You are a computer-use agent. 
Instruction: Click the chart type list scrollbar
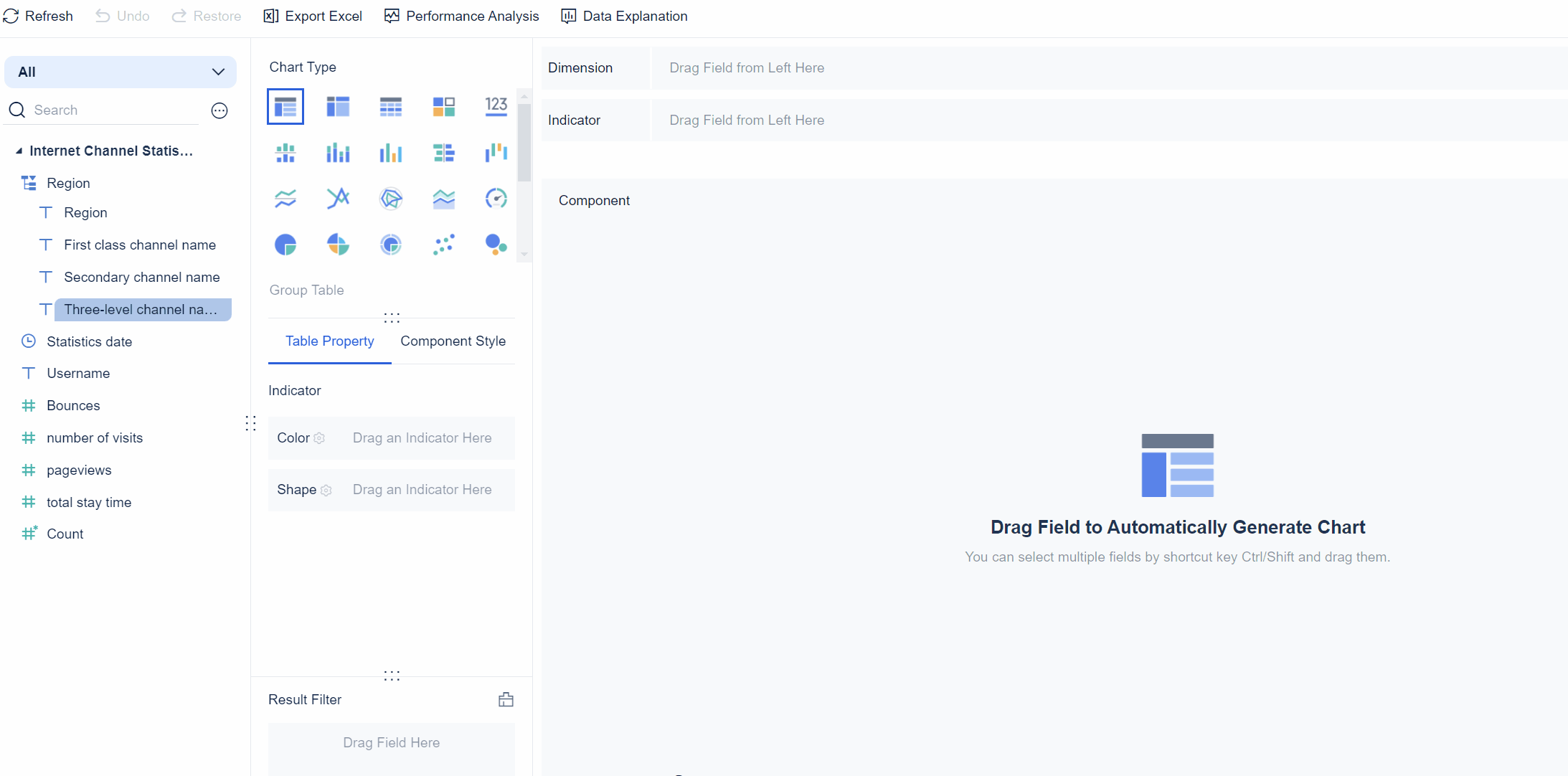[524, 142]
